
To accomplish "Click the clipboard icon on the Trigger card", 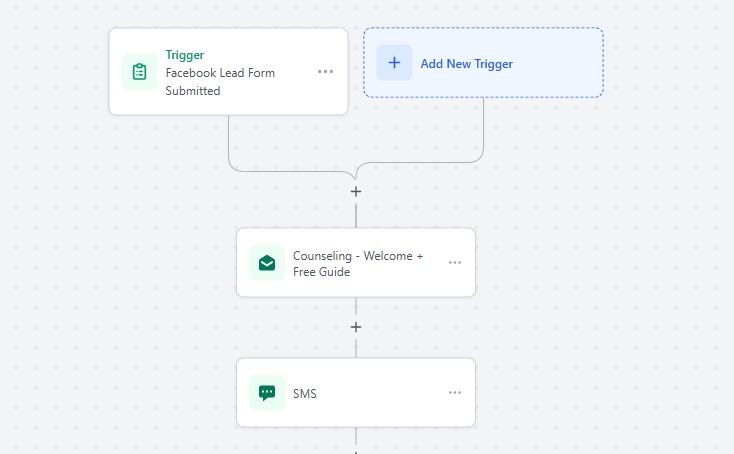I will (139, 72).
